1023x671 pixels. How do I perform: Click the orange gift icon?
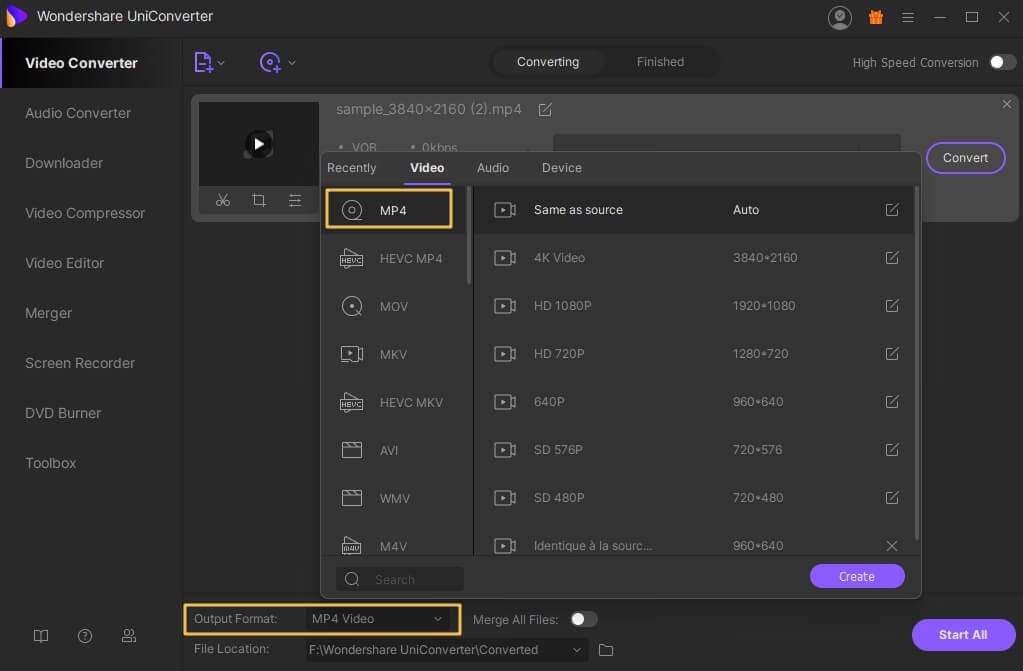[x=876, y=17]
